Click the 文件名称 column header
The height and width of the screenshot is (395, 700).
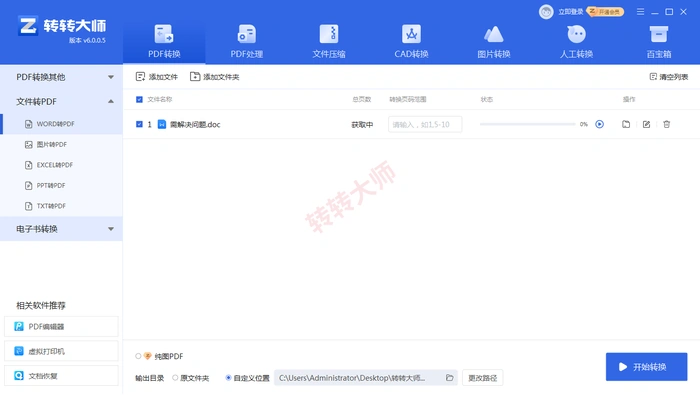click(160, 100)
